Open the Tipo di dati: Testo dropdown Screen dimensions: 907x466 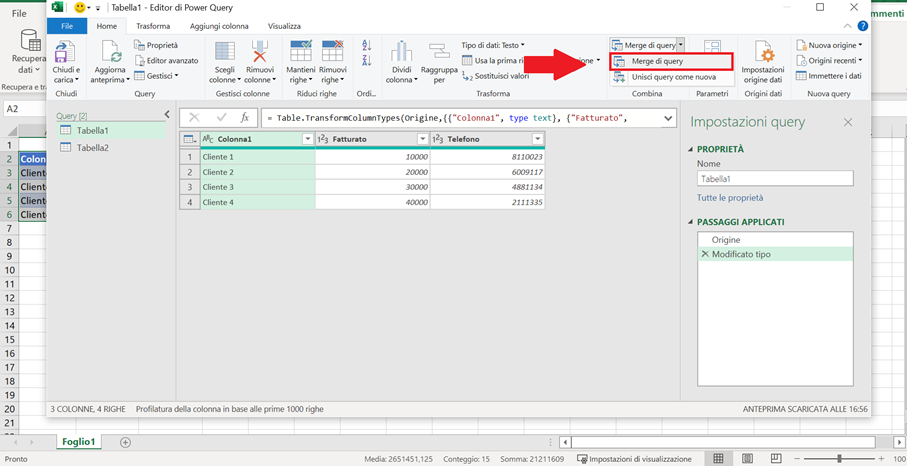(493, 45)
